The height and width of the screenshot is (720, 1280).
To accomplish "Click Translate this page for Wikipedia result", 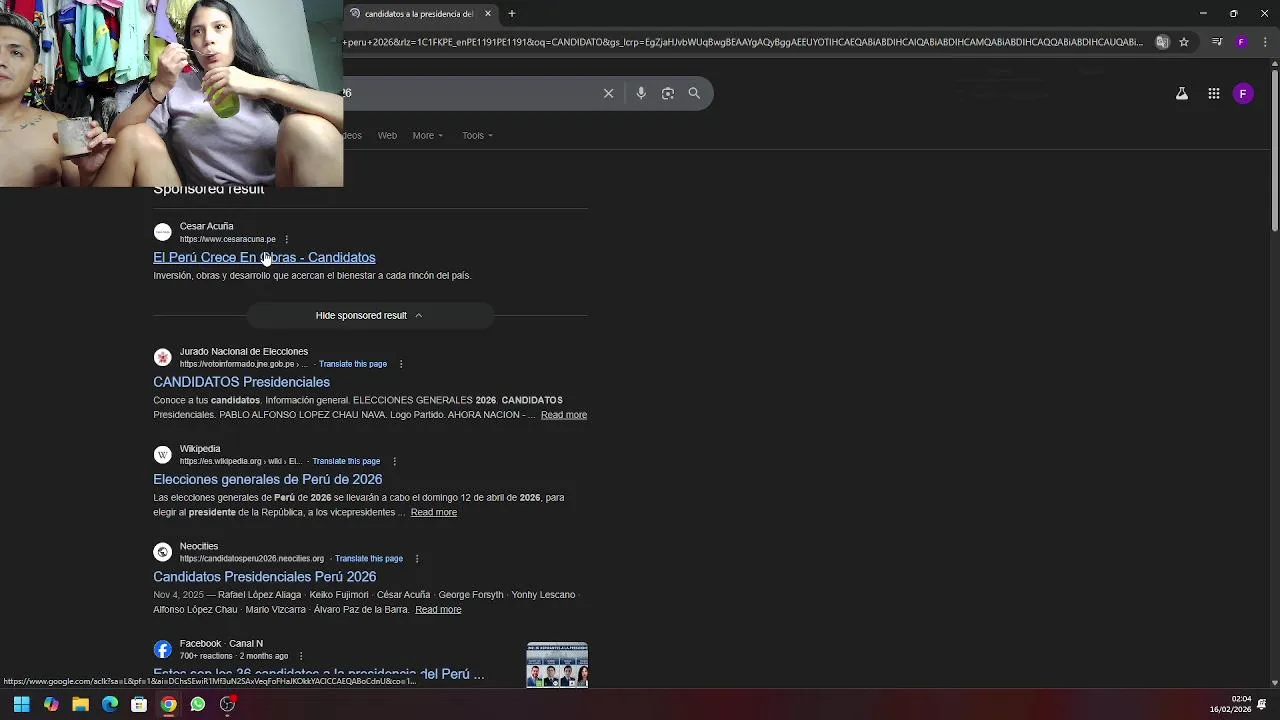I will point(346,461).
